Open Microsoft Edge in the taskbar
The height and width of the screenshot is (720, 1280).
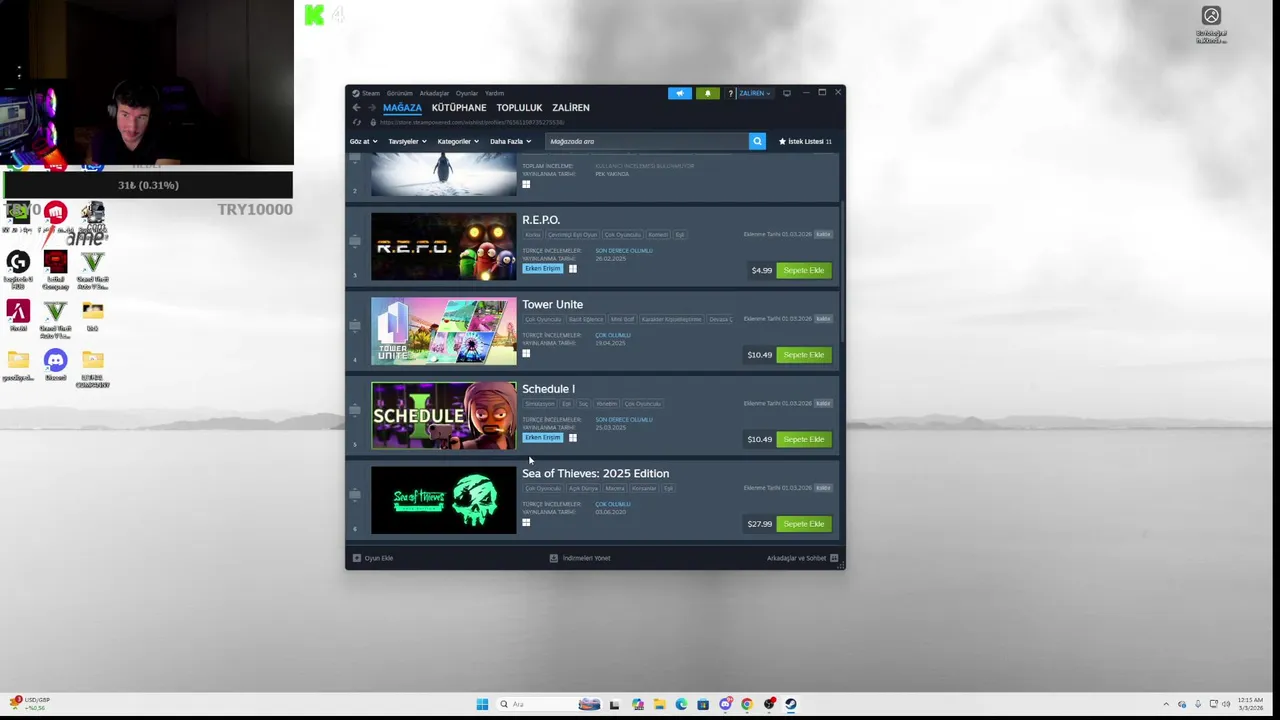pyautogui.click(x=681, y=704)
